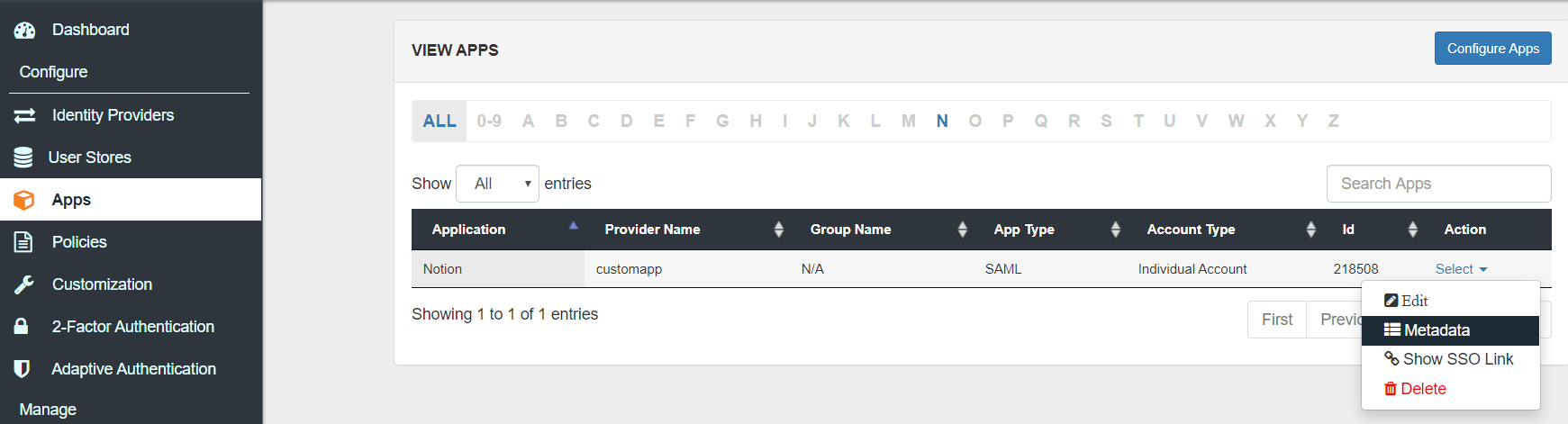The image size is (1568, 424).
Task: Select Apps in the sidebar
Action: click(x=131, y=200)
